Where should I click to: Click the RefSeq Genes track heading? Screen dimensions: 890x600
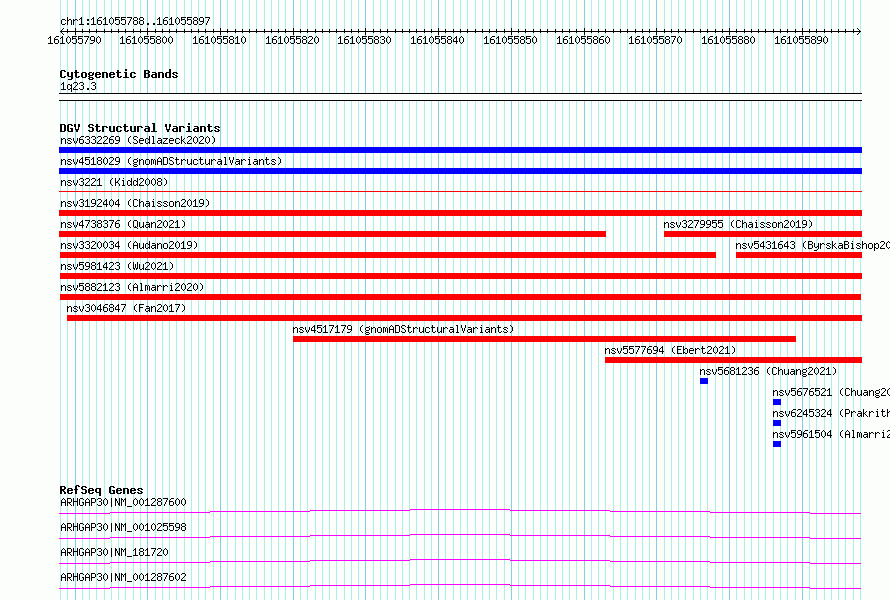(x=101, y=490)
